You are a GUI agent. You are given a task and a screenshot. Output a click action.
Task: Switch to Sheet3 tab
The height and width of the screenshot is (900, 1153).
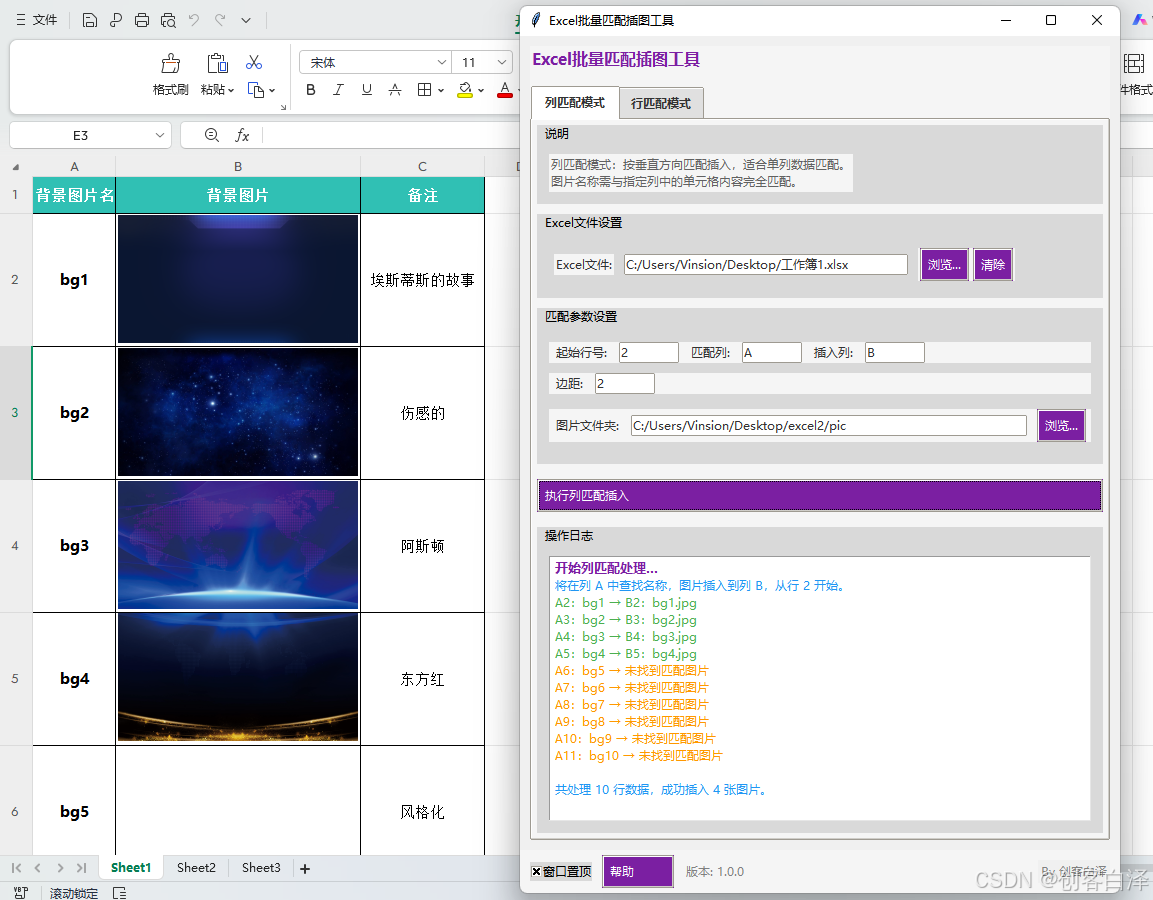[261, 868]
